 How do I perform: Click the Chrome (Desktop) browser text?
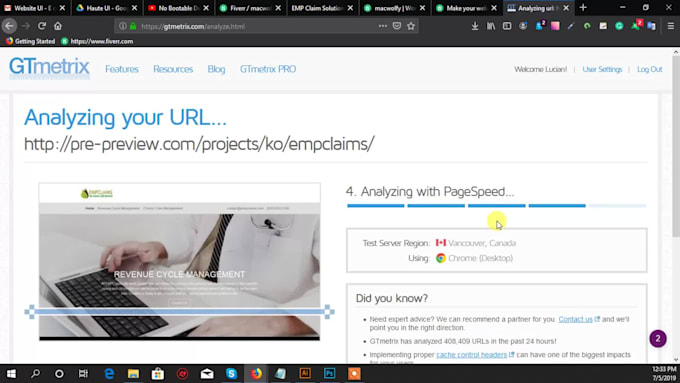(x=480, y=258)
